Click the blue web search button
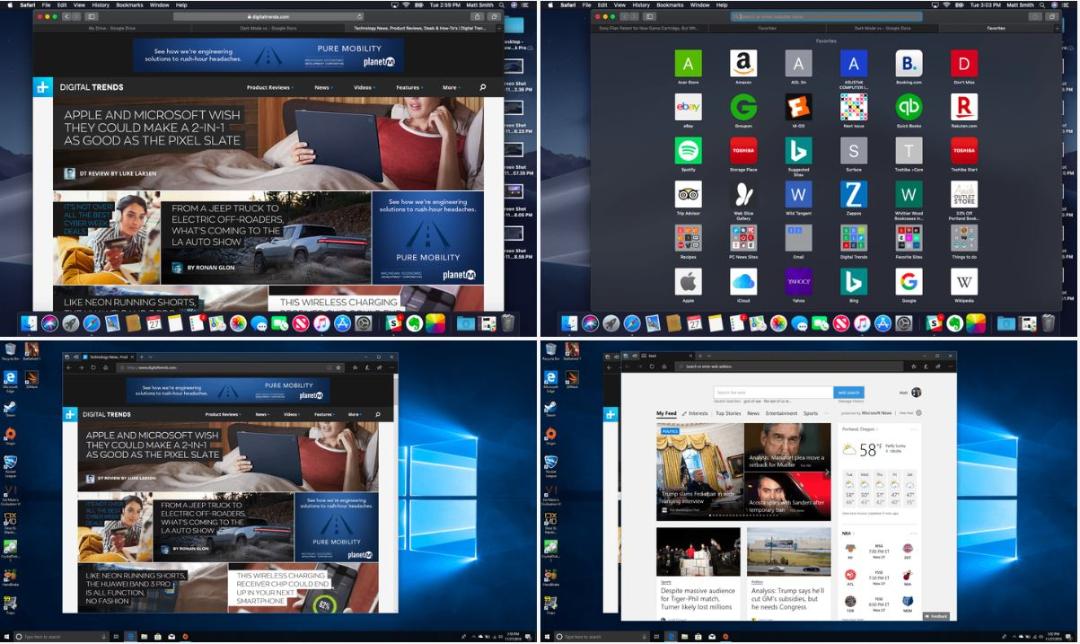This screenshot has height=644, width=1080. pos(849,393)
